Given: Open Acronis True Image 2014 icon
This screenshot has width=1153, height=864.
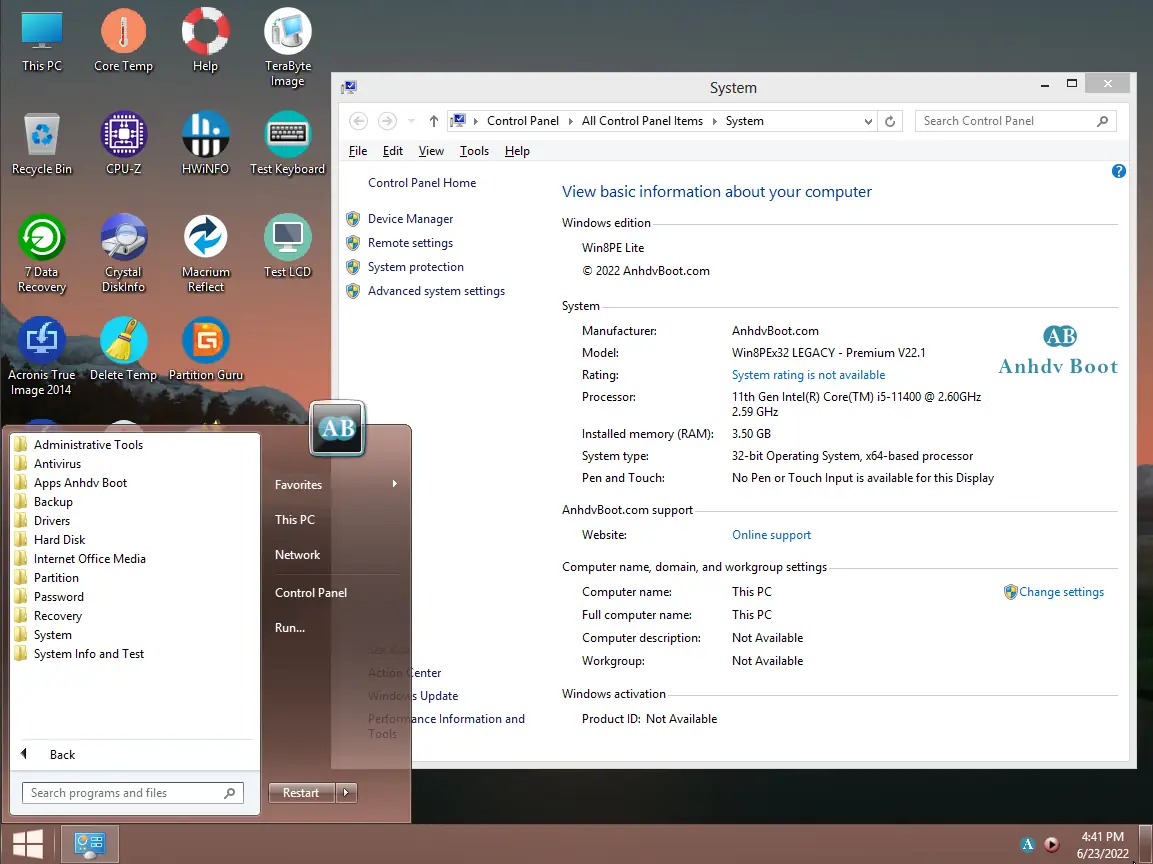Looking at the screenshot, I should [42, 357].
